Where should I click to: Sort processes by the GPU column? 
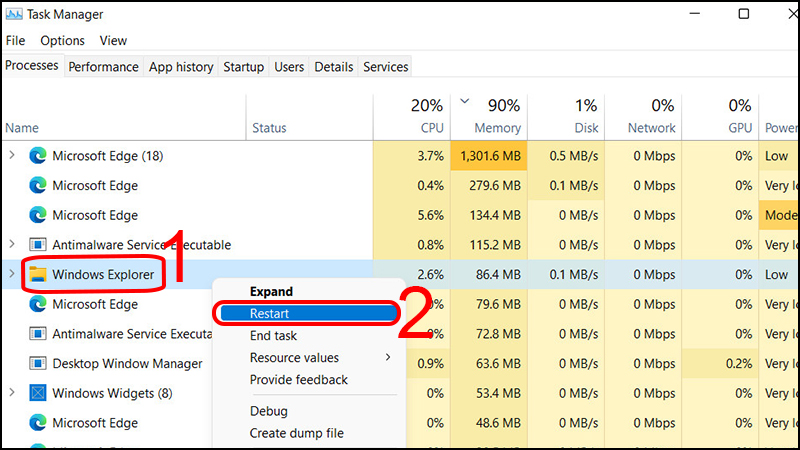(x=720, y=117)
